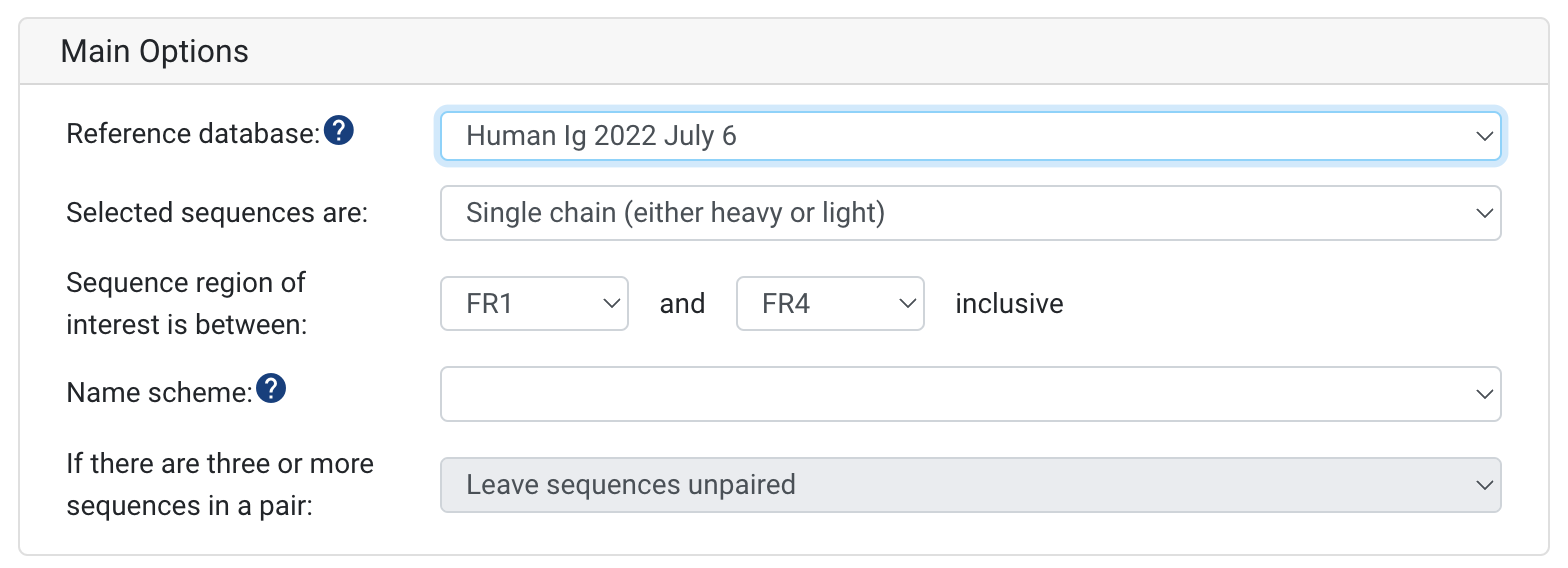This screenshot has width=1568, height=568.
Task: Click the help icon beside Reference database
Action: point(340,130)
